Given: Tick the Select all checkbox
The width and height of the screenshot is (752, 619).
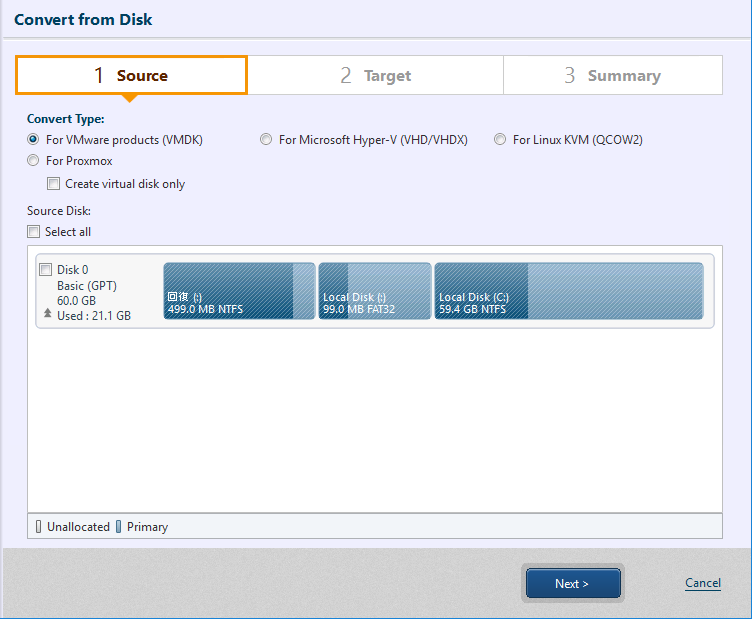Looking at the screenshot, I should coord(33,232).
